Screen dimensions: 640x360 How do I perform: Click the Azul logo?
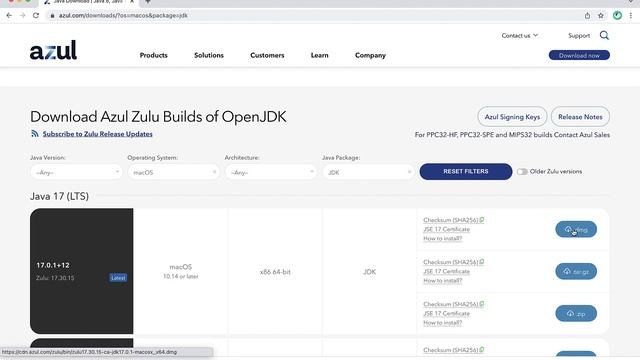[x=53, y=50]
